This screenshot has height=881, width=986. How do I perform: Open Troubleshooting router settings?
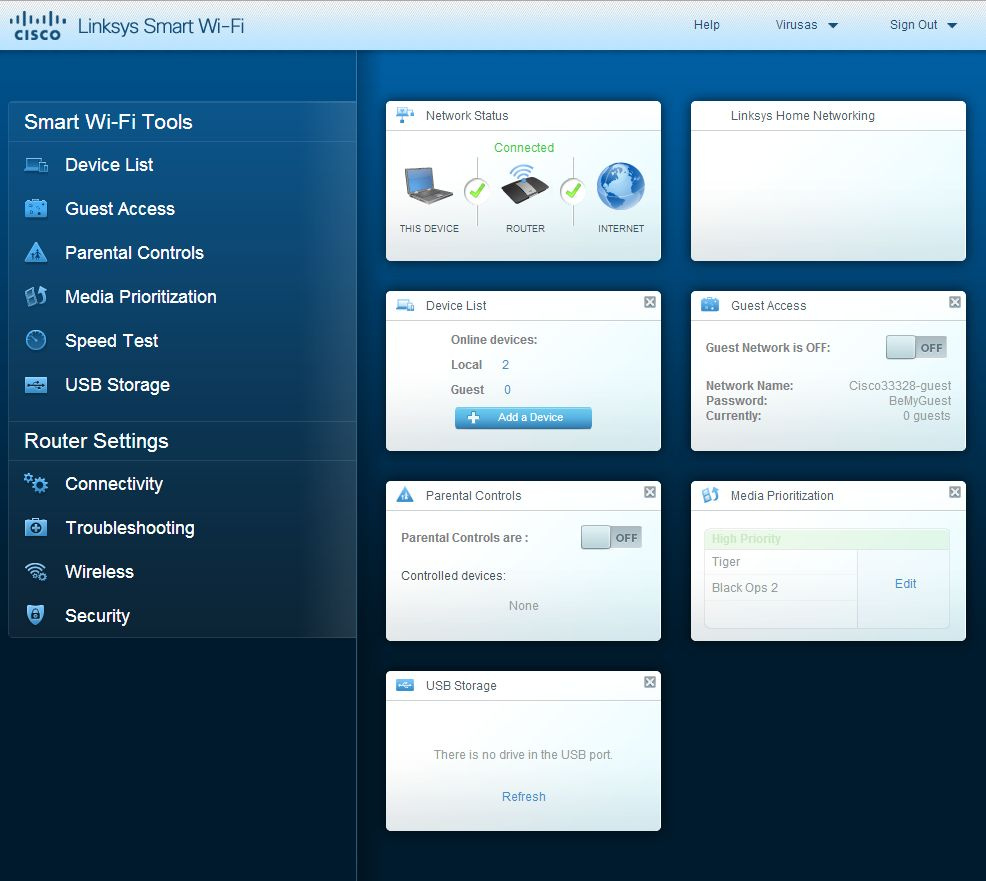pos(130,528)
